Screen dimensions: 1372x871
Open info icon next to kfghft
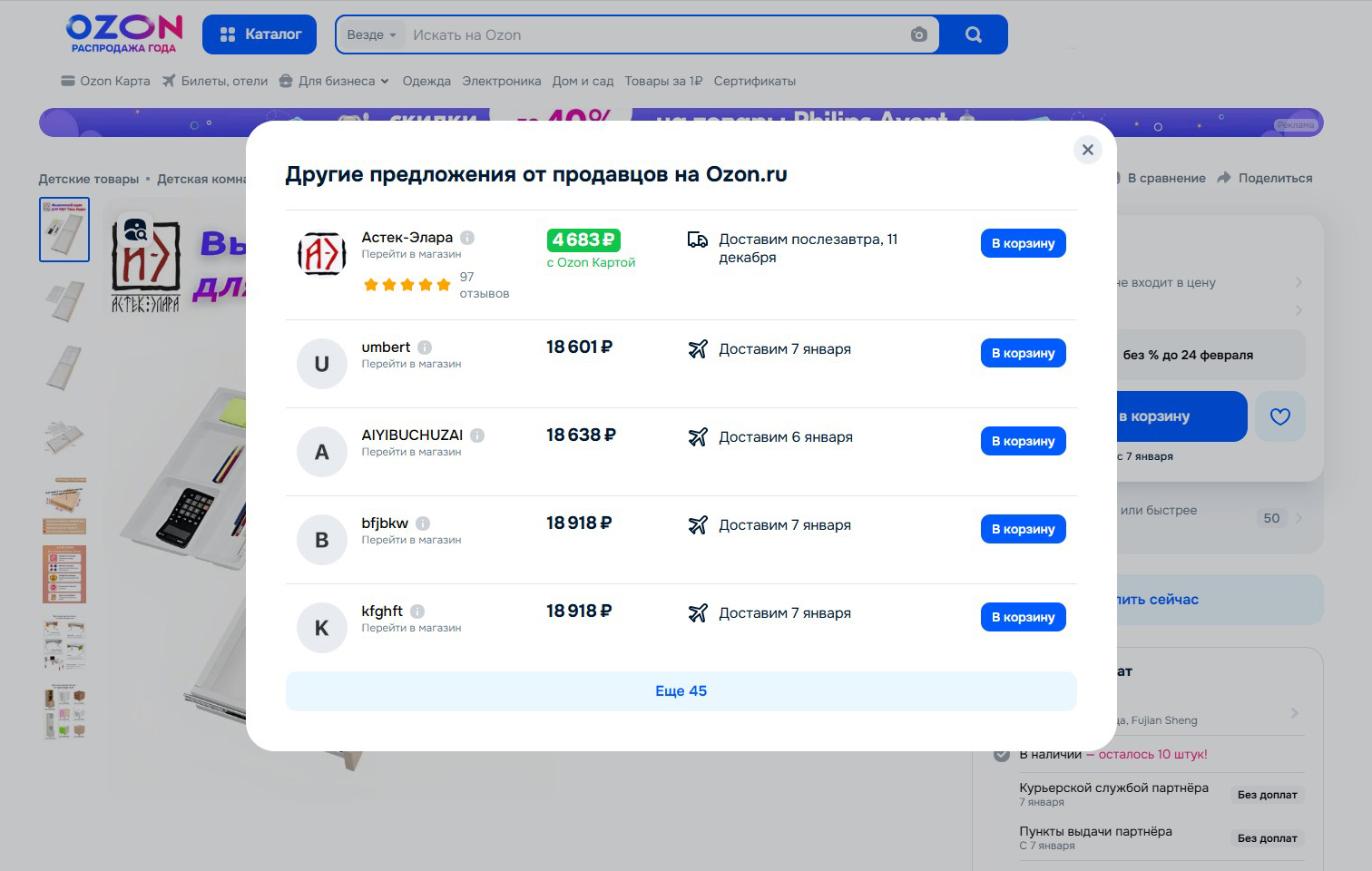click(417, 612)
